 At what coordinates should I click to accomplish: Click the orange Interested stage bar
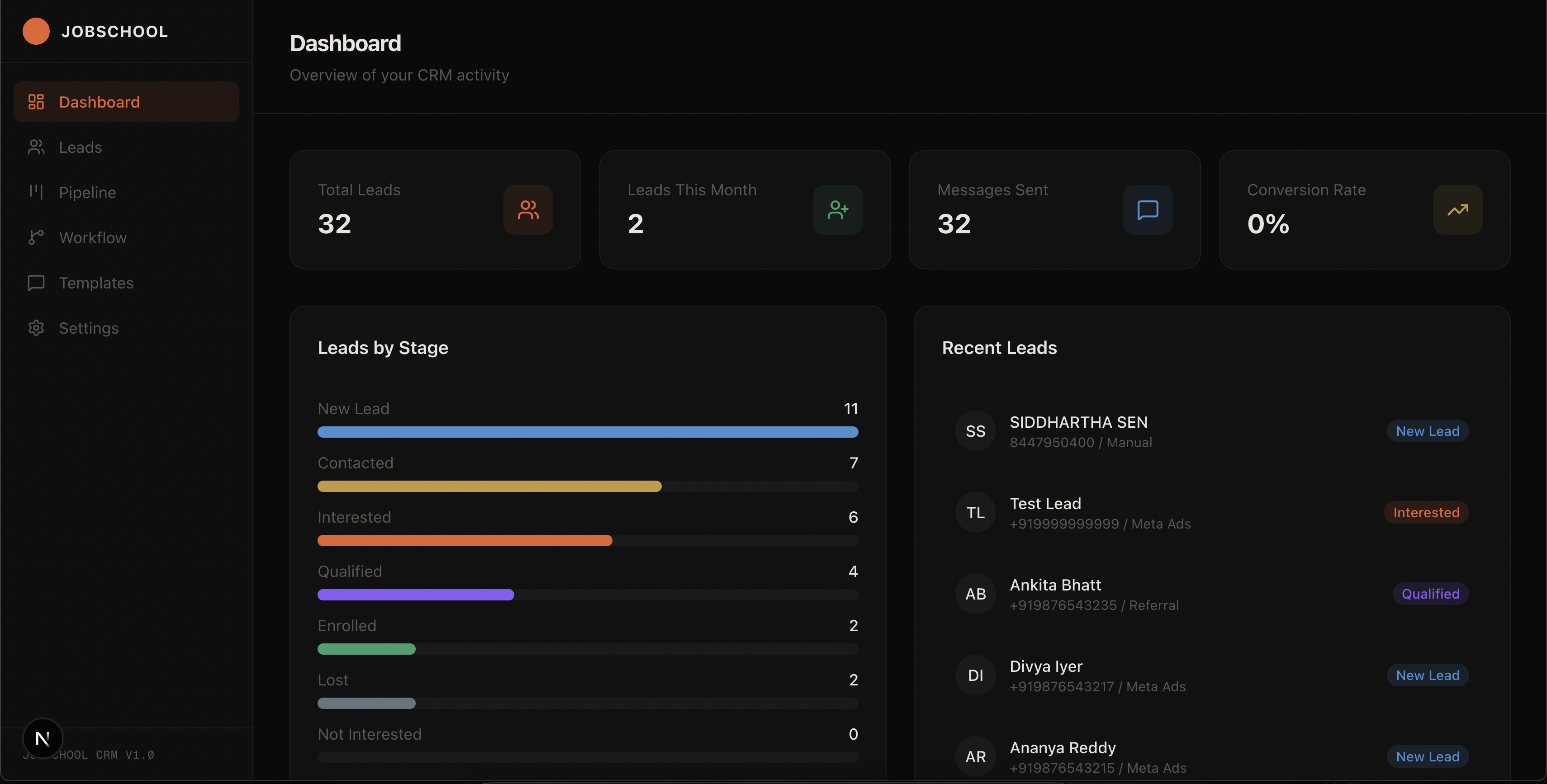(464, 541)
